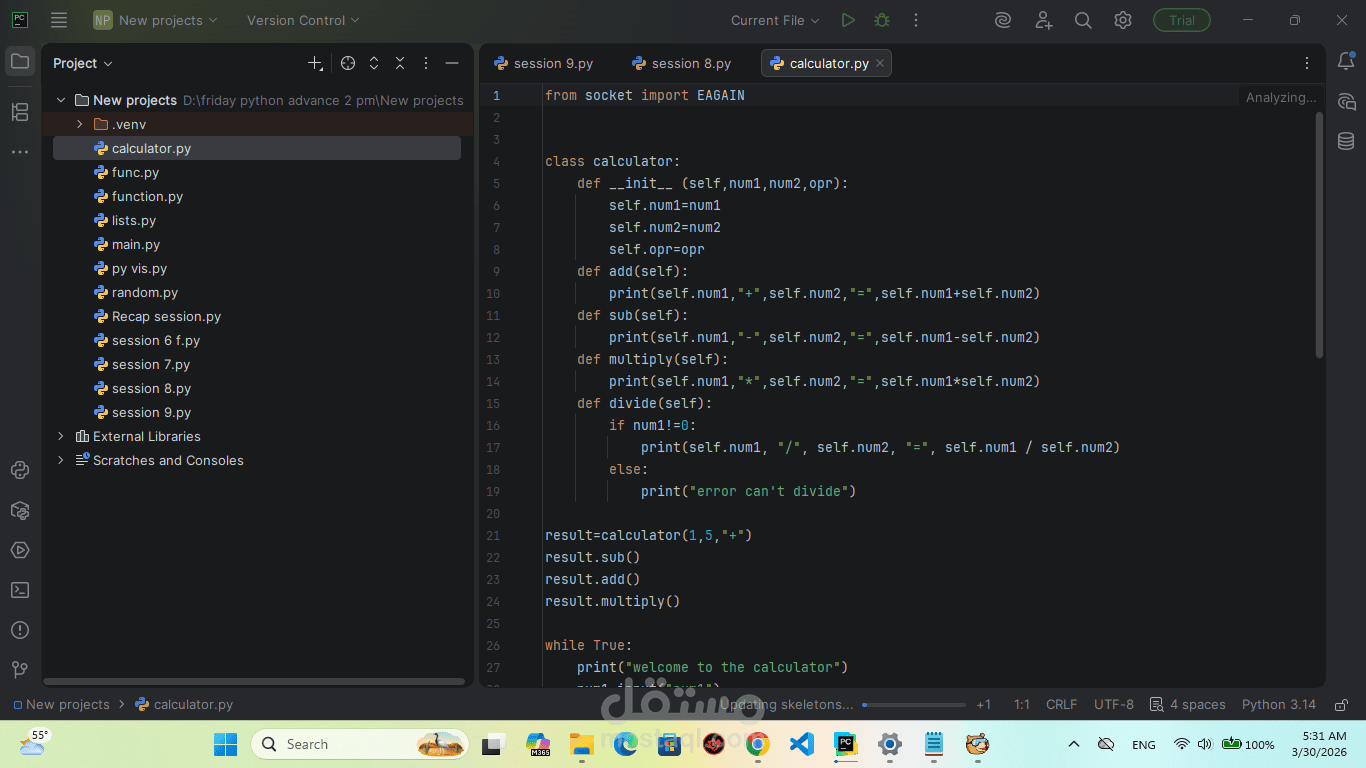
Task: Click calculator.py breadcrumb in status bar
Action: (184, 704)
